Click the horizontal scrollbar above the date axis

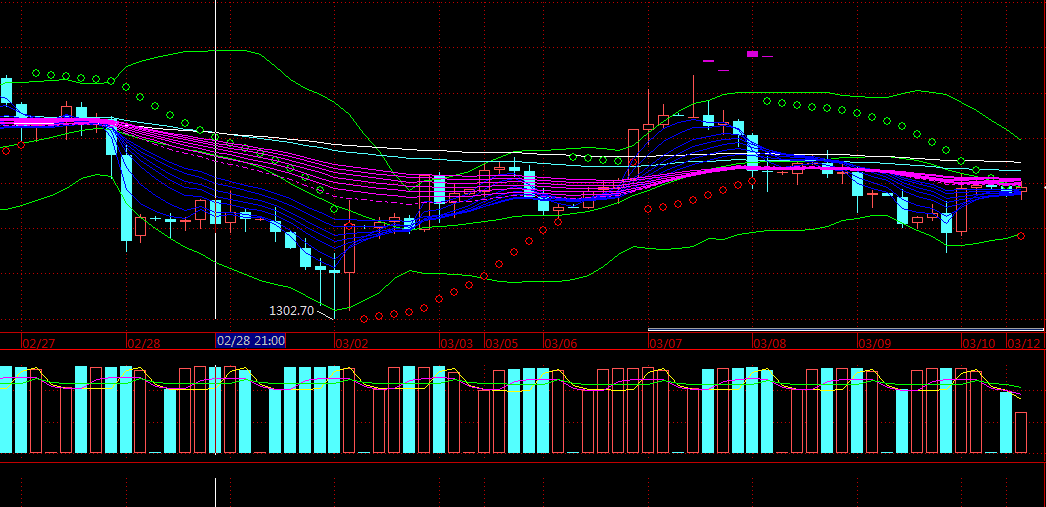846,330
